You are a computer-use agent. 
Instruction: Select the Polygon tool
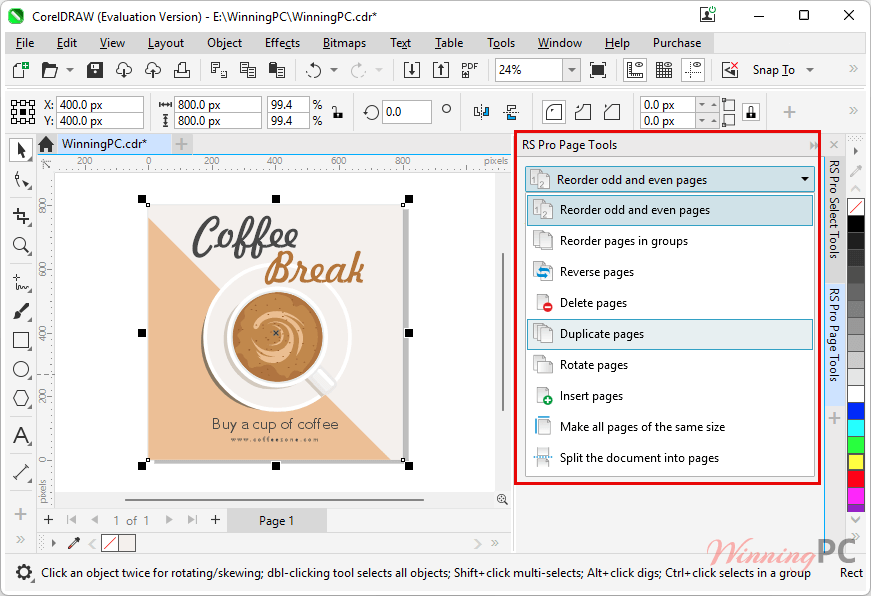tap(21, 398)
